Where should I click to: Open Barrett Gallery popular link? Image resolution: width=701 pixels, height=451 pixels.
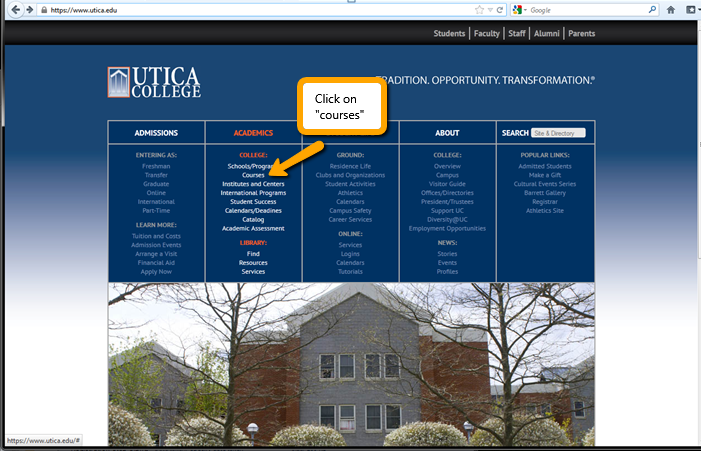[545, 193]
